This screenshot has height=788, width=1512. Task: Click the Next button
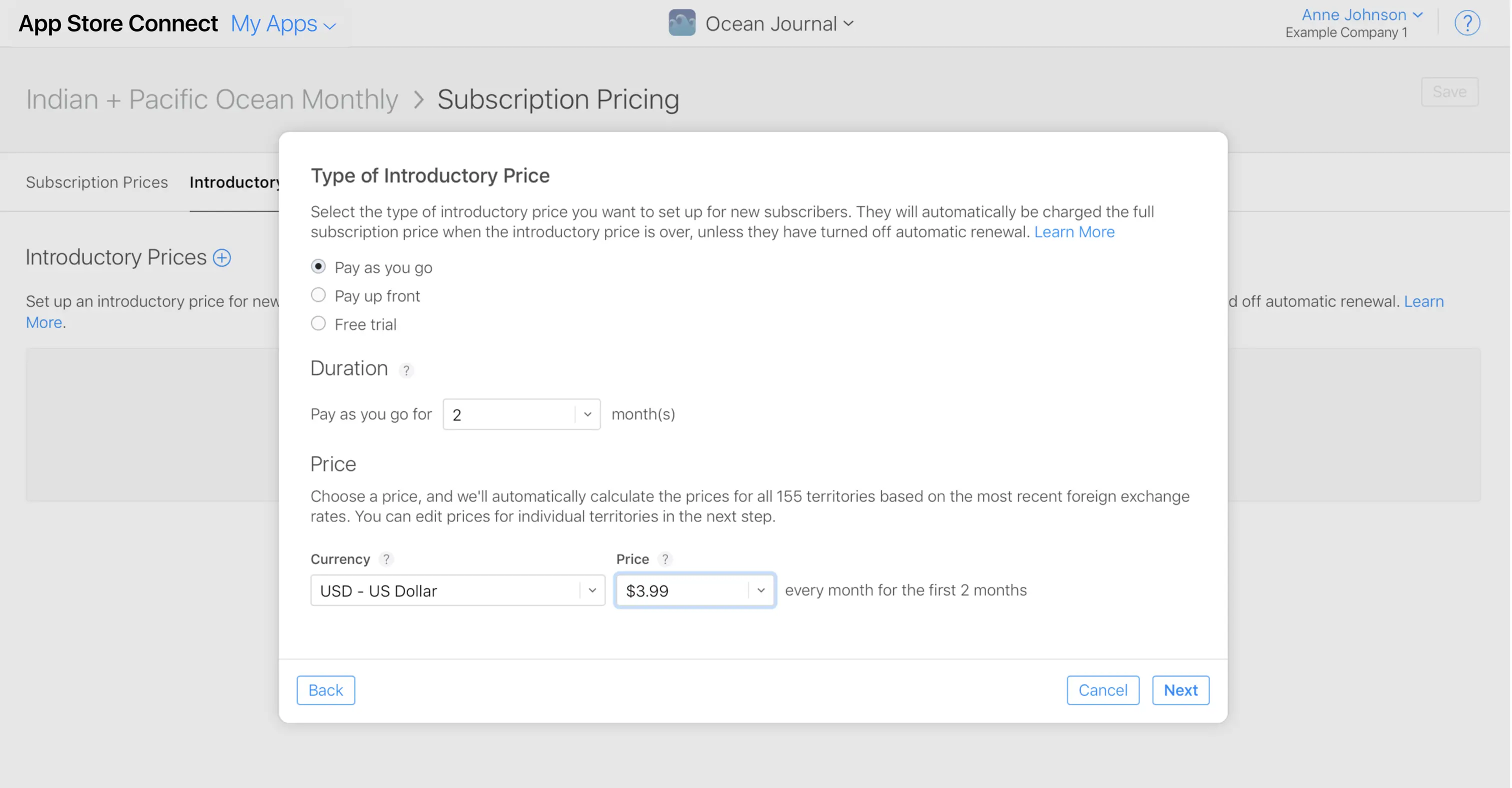pos(1180,690)
